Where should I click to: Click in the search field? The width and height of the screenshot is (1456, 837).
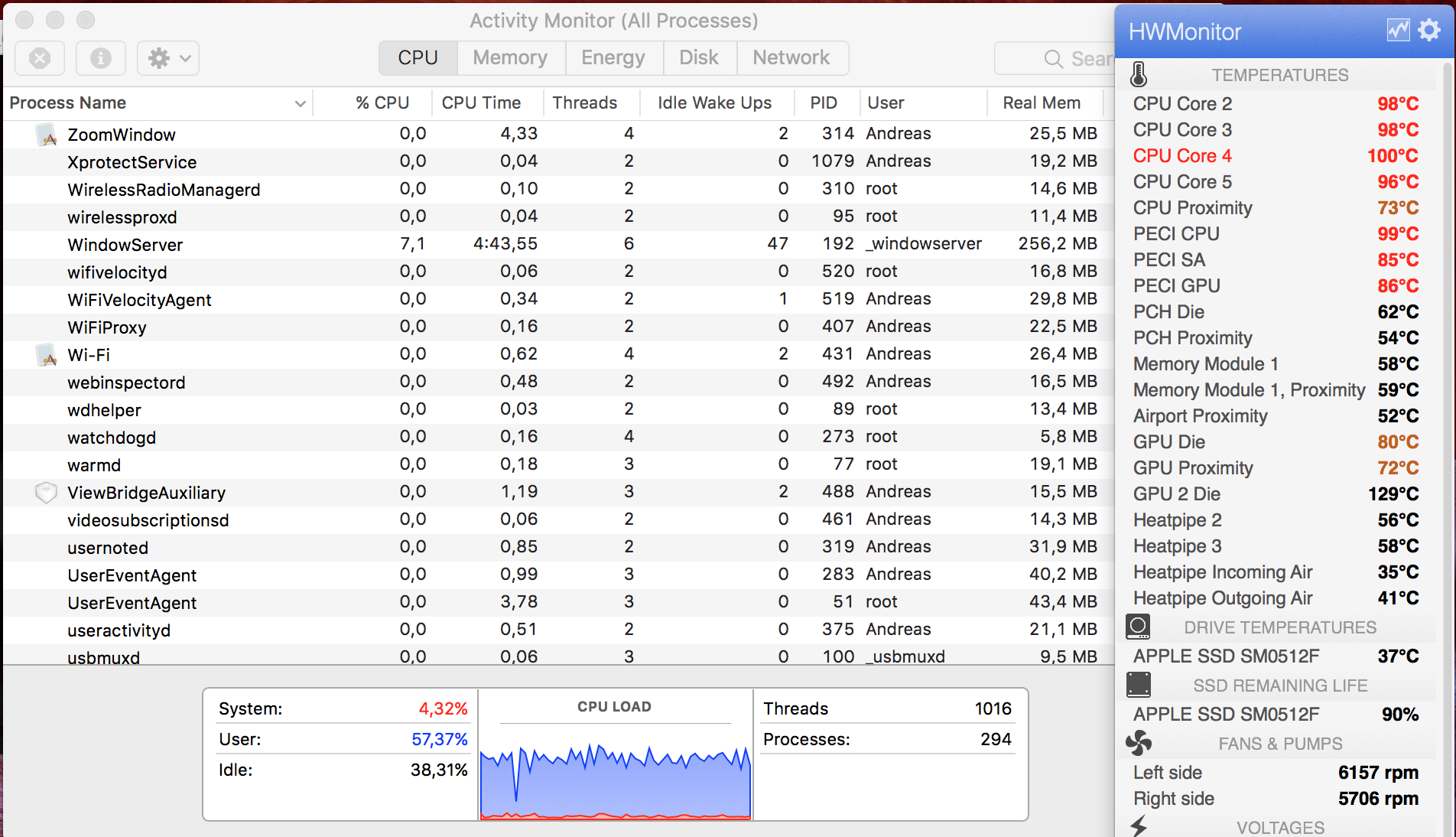click(1055, 59)
